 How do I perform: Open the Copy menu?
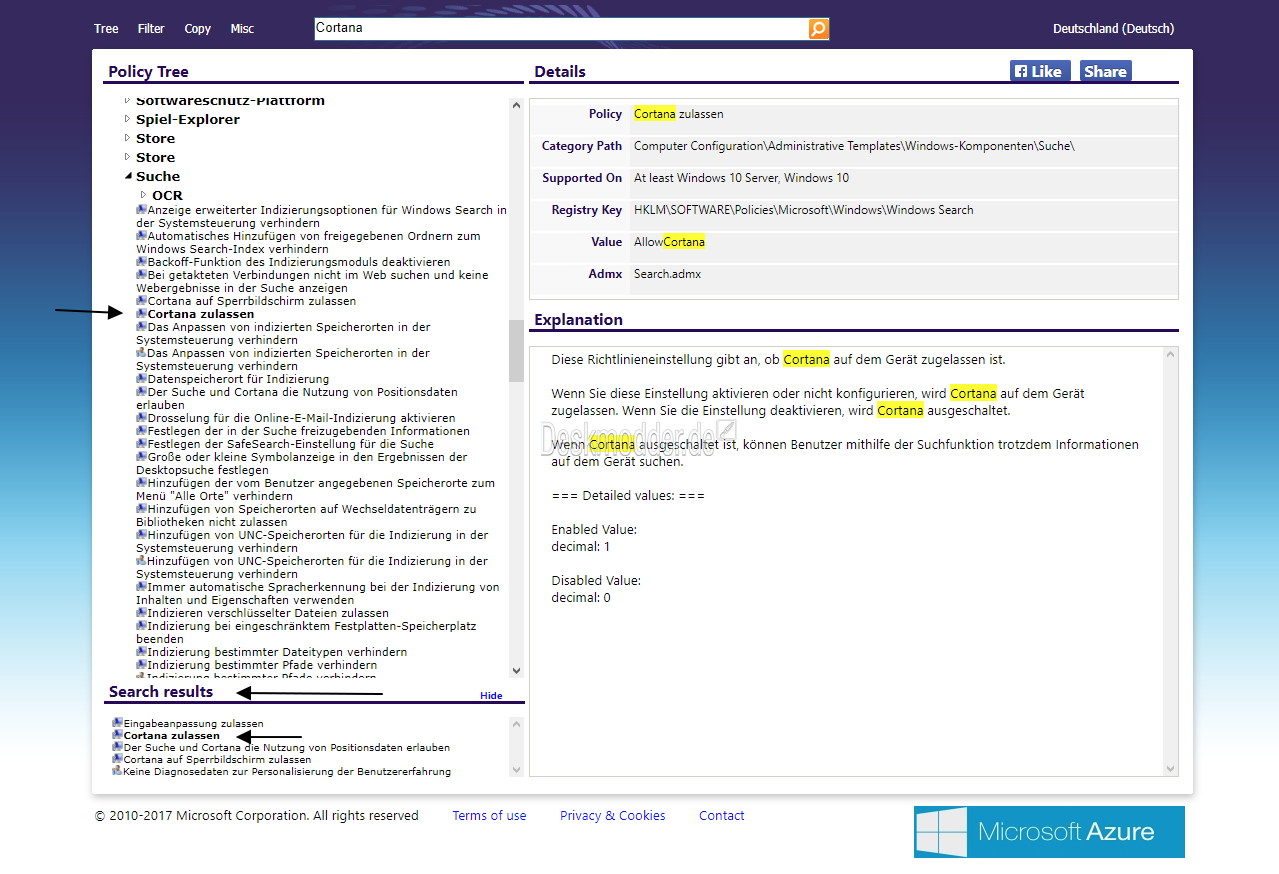198,29
